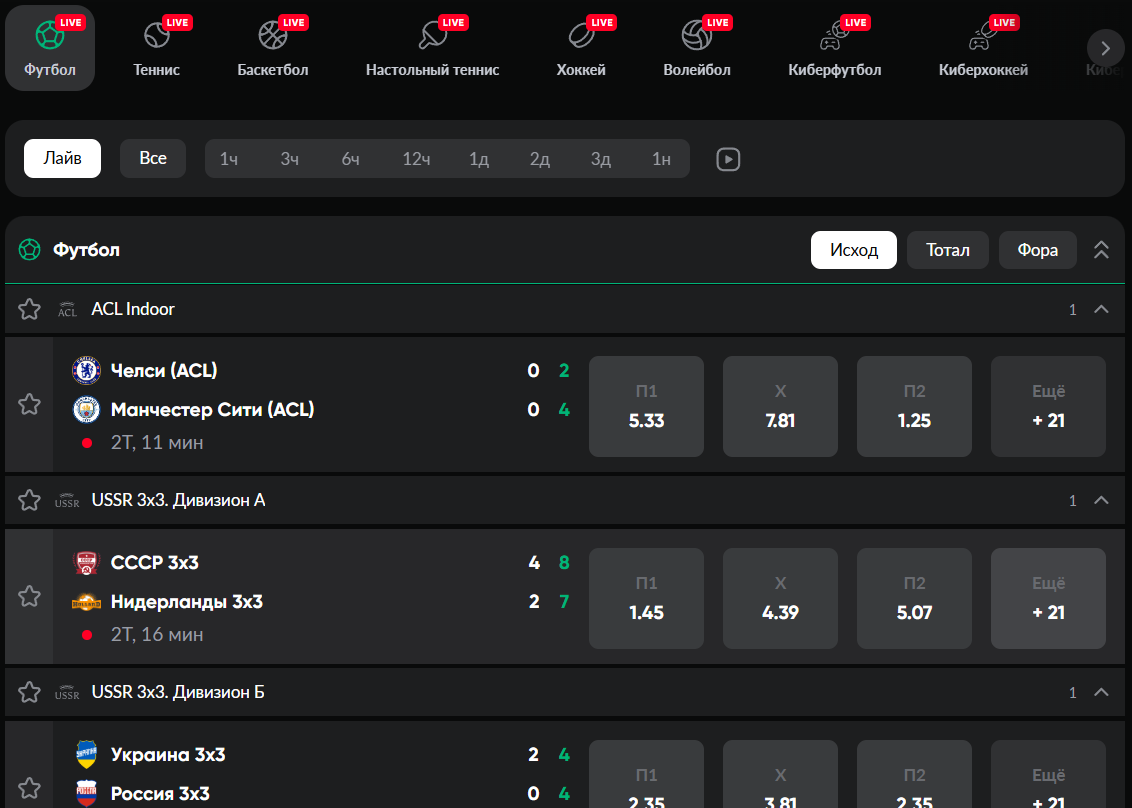Screen dimensions: 1132x808
Task: Collapse the USSR 3x3 Дивизион А section
Action: pyautogui.click(x=1101, y=500)
